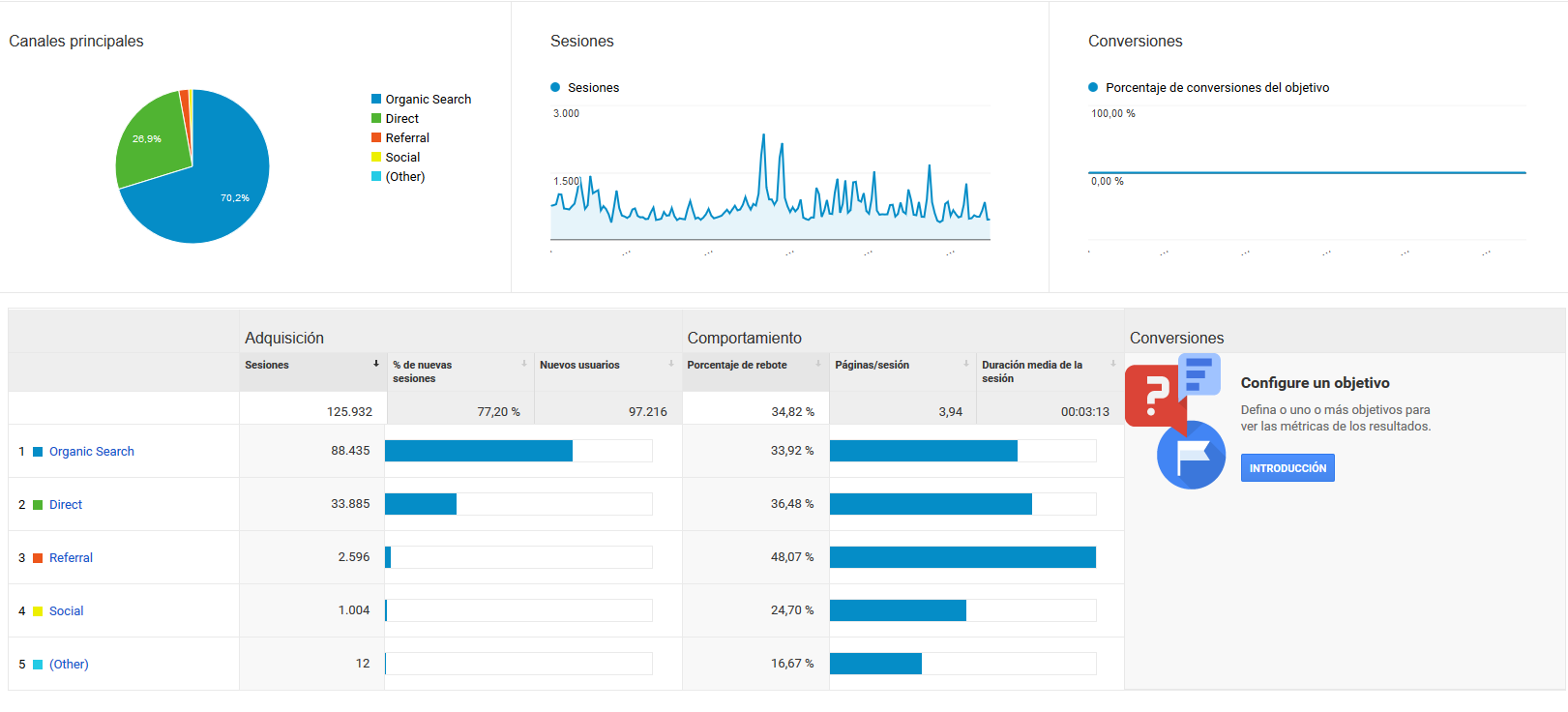Click yellow square icon in Social table row
The height and width of the screenshot is (712, 1568).
point(38,611)
